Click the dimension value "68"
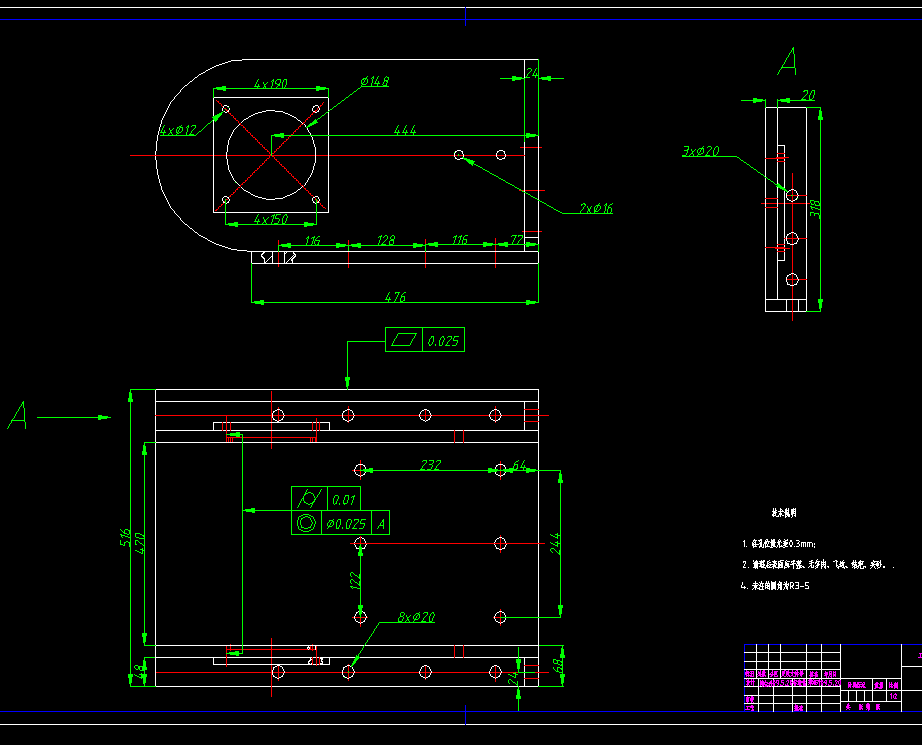This screenshot has width=922, height=745. click(558, 665)
